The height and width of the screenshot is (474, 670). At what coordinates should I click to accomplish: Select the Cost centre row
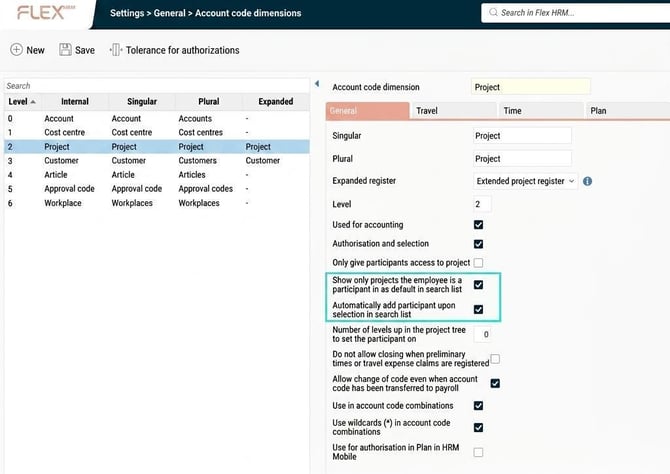pyautogui.click(x=157, y=132)
